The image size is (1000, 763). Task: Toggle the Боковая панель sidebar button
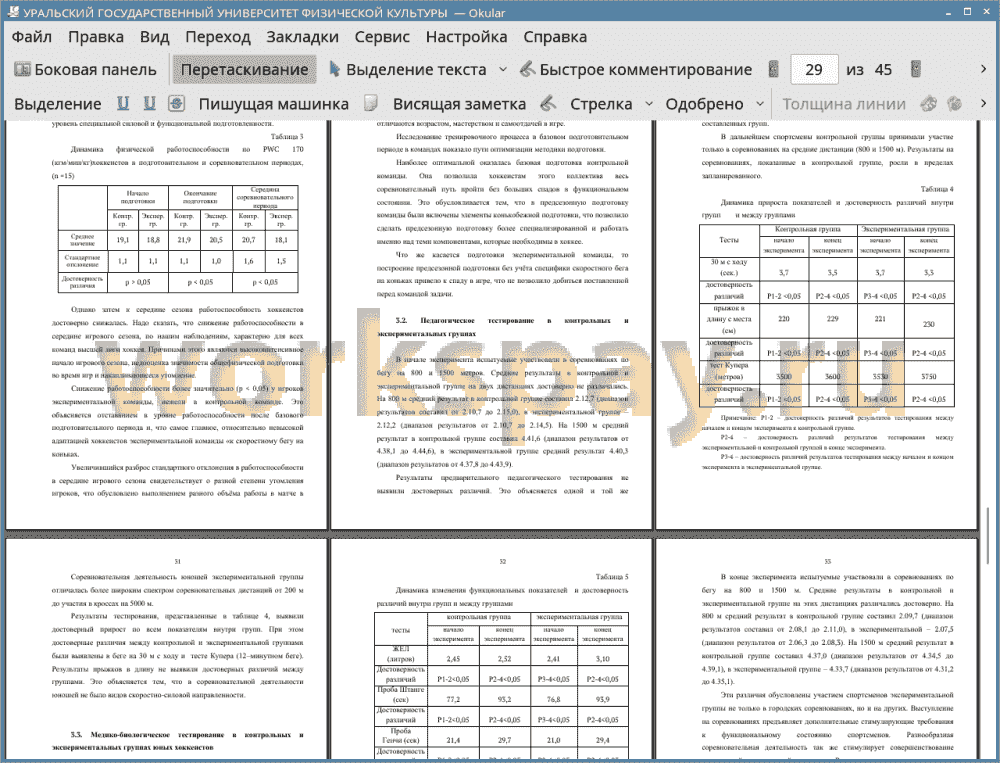(85, 70)
